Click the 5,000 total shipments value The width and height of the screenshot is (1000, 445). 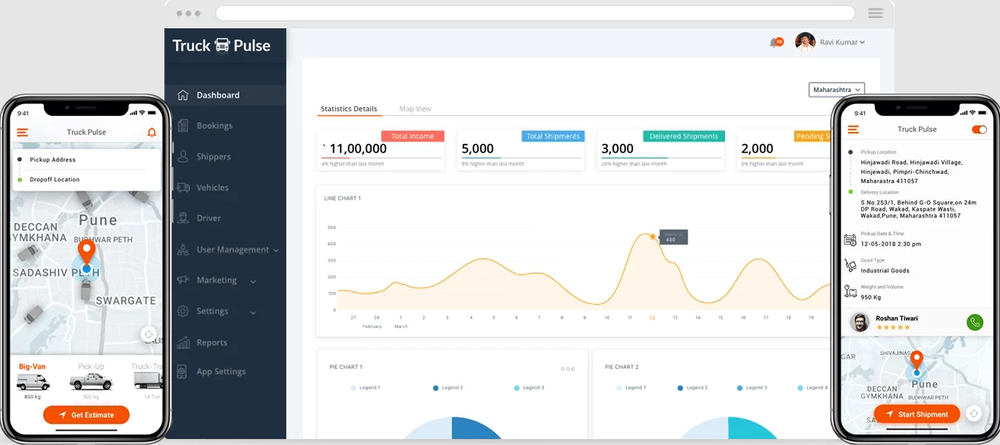coord(478,149)
